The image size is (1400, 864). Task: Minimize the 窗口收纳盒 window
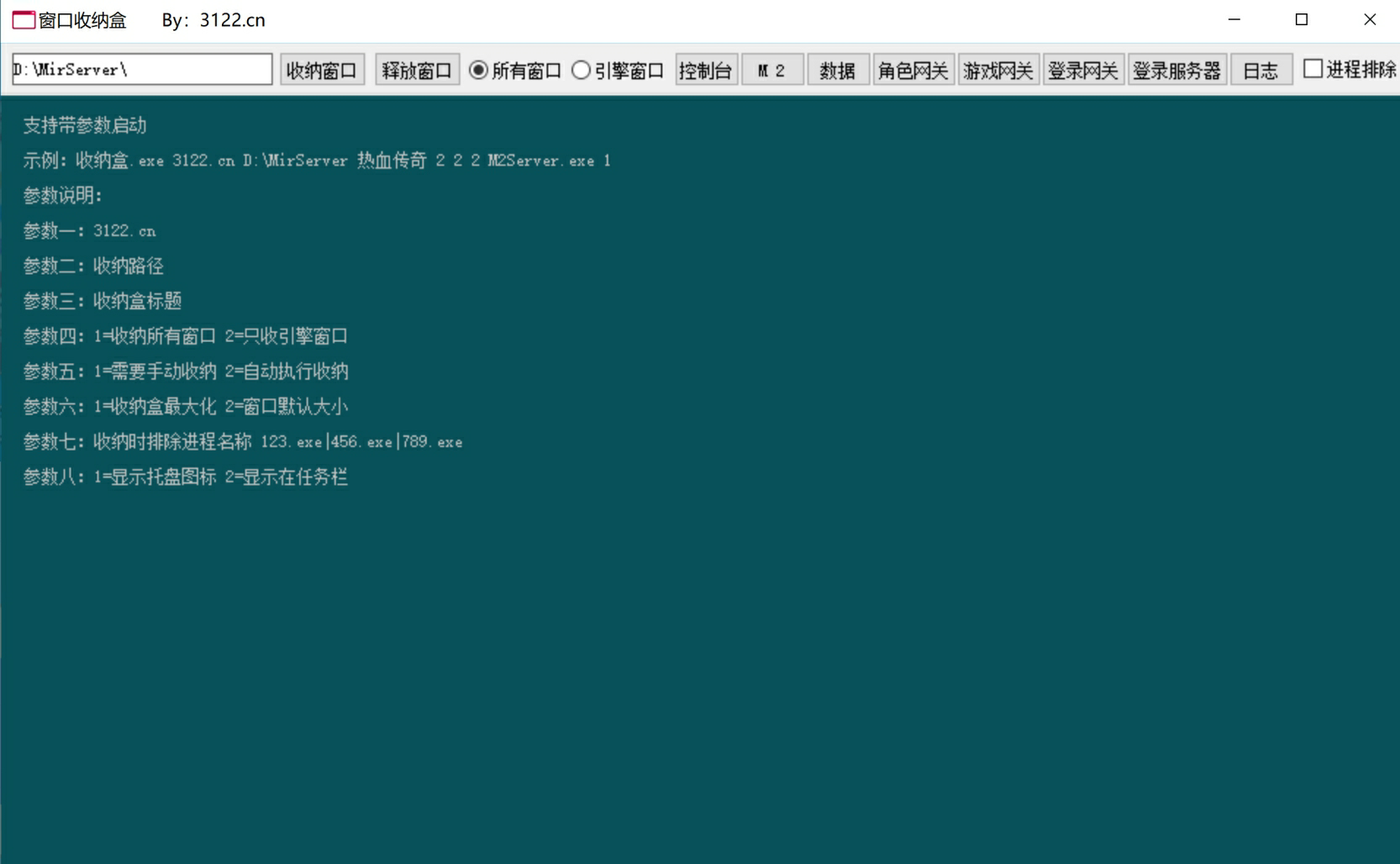click(x=1234, y=19)
